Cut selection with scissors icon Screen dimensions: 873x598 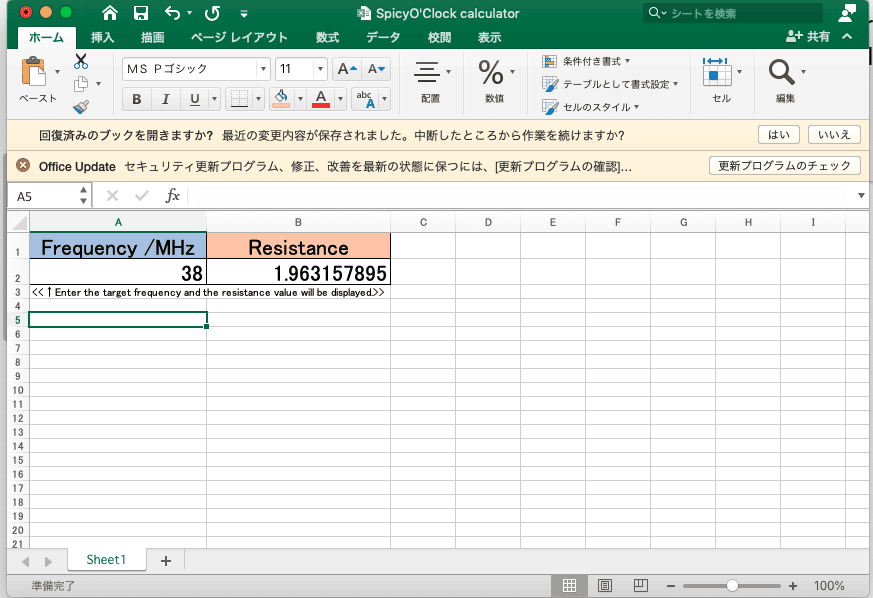pyautogui.click(x=81, y=61)
